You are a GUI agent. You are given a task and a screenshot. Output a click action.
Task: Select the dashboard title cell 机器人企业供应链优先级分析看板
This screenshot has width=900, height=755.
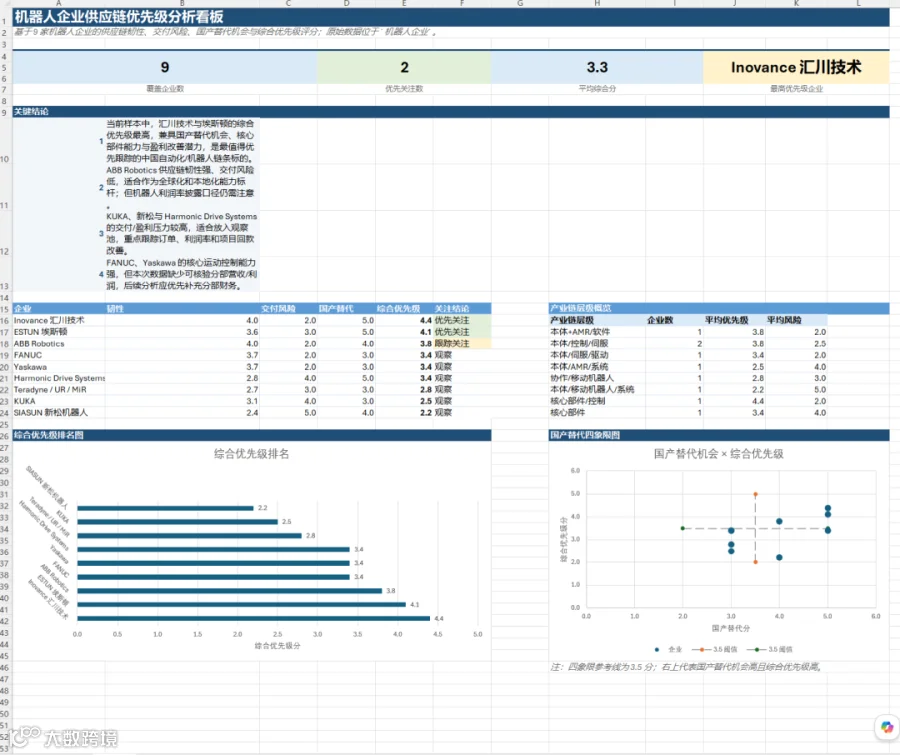click(119, 17)
